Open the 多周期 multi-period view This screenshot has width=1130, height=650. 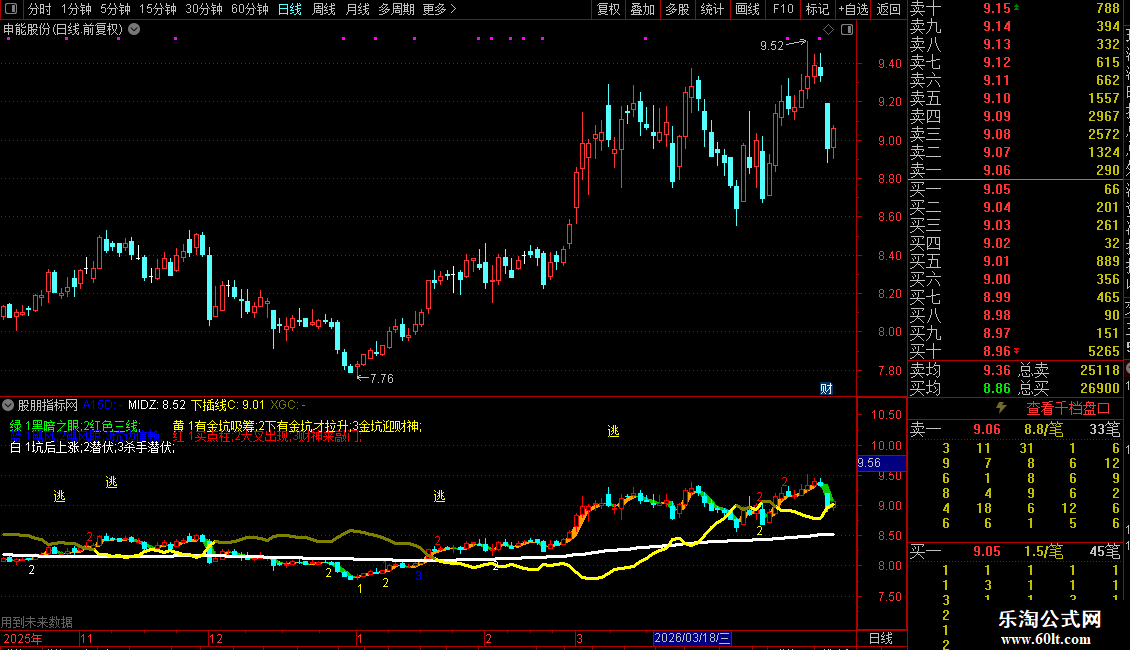pyautogui.click(x=396, y=9)
